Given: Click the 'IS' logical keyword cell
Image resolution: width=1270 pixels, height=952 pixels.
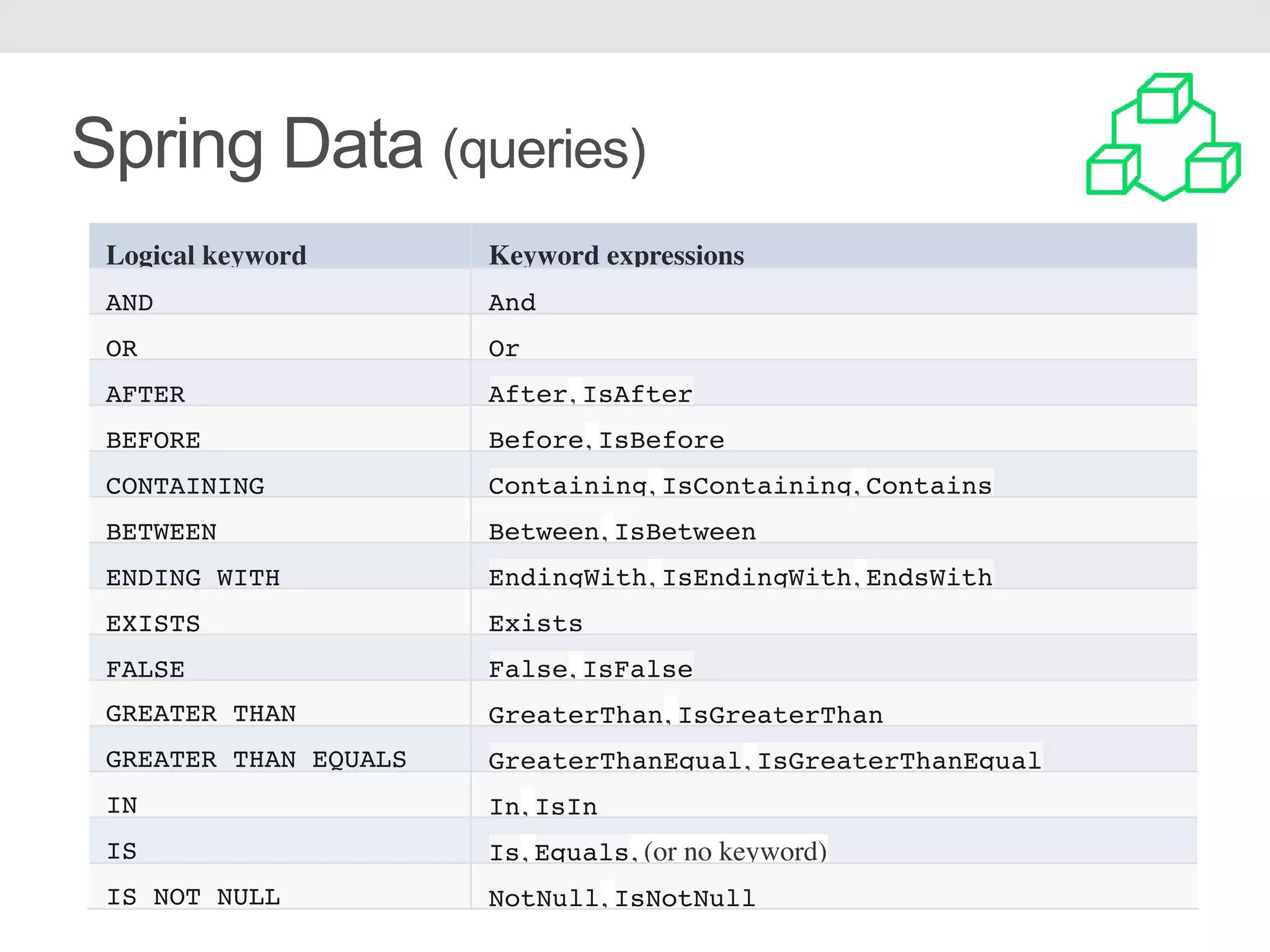Looking at the screenshot, I should point(280,841).
